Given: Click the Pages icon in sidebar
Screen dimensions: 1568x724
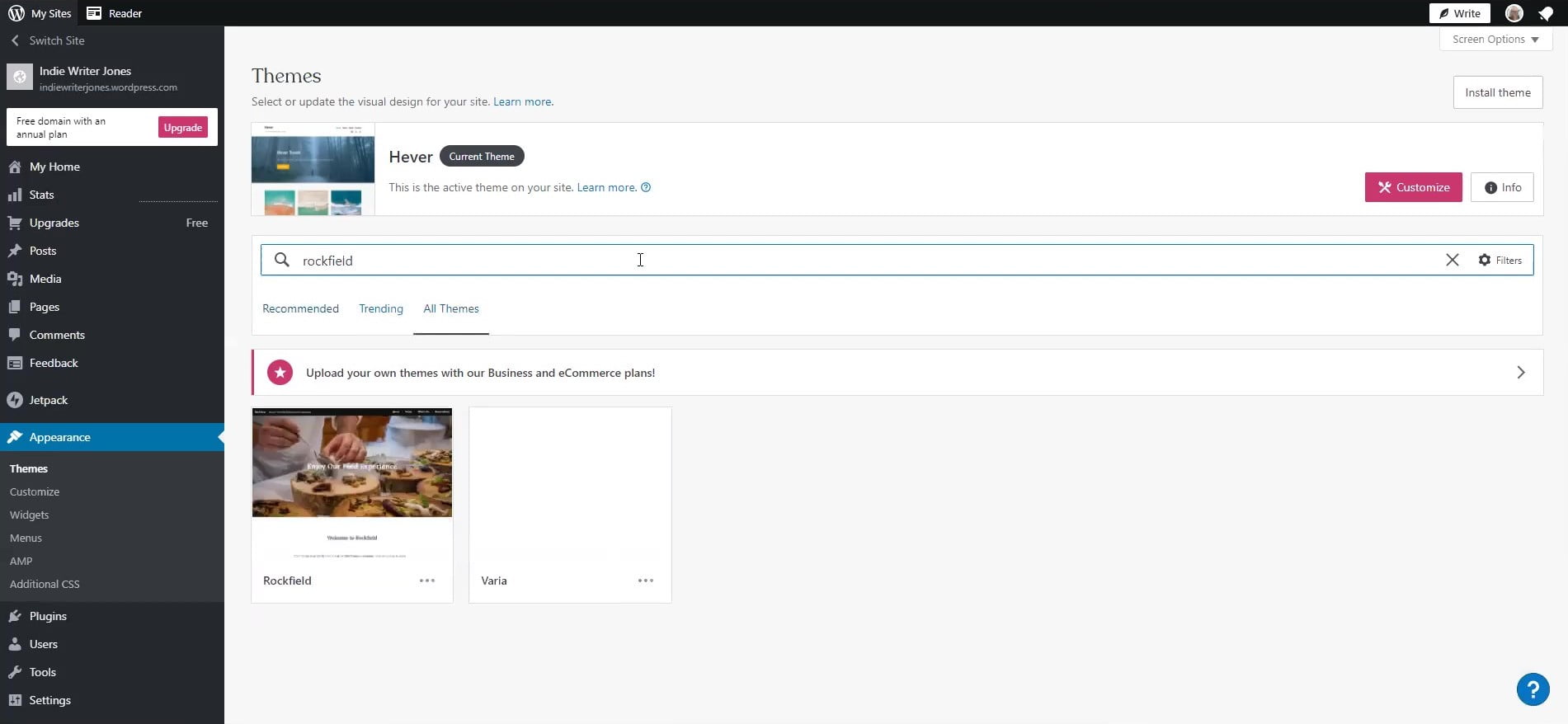Looking at the screenshot, I should 15,307.
